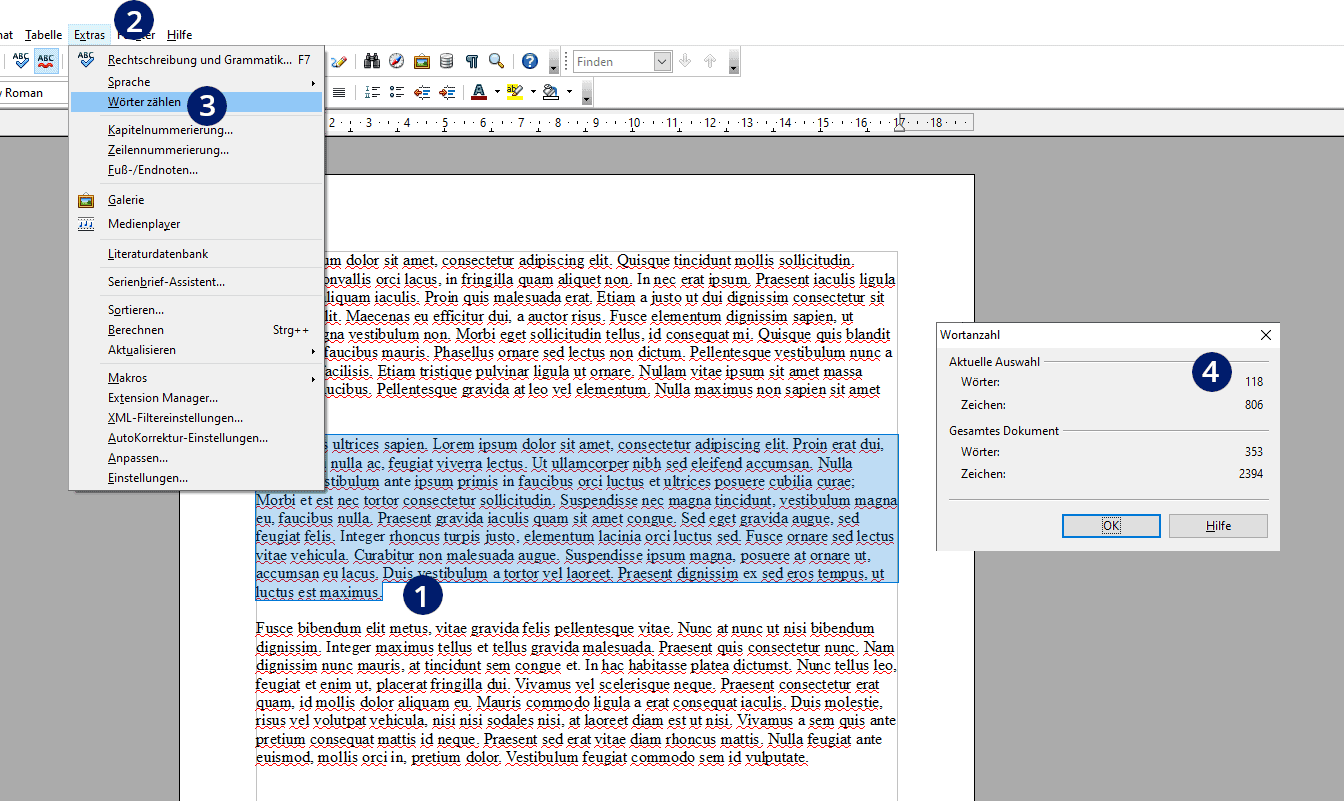This screenshot has height=801, width=1344.
Task: Toggle the numbered list icon
Action: pos(373,92)
